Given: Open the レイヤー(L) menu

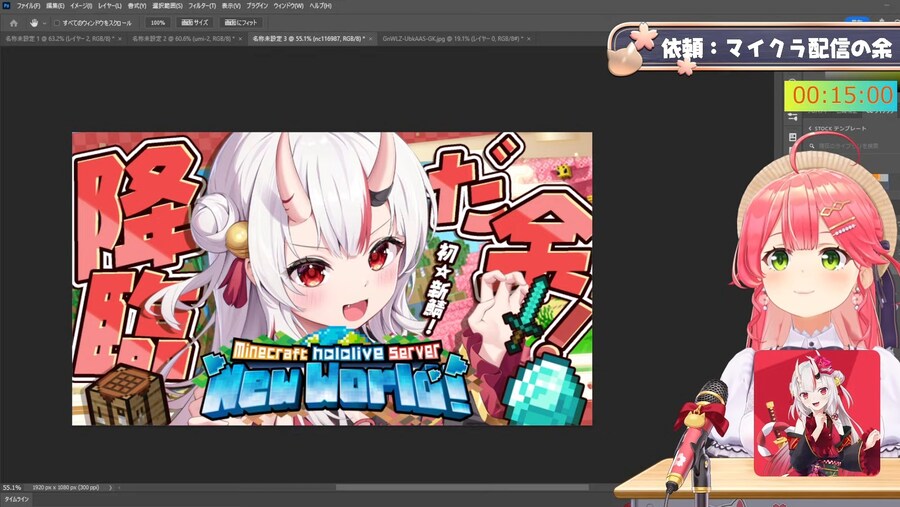Looking at the screenshot, I should pos(110,6).
